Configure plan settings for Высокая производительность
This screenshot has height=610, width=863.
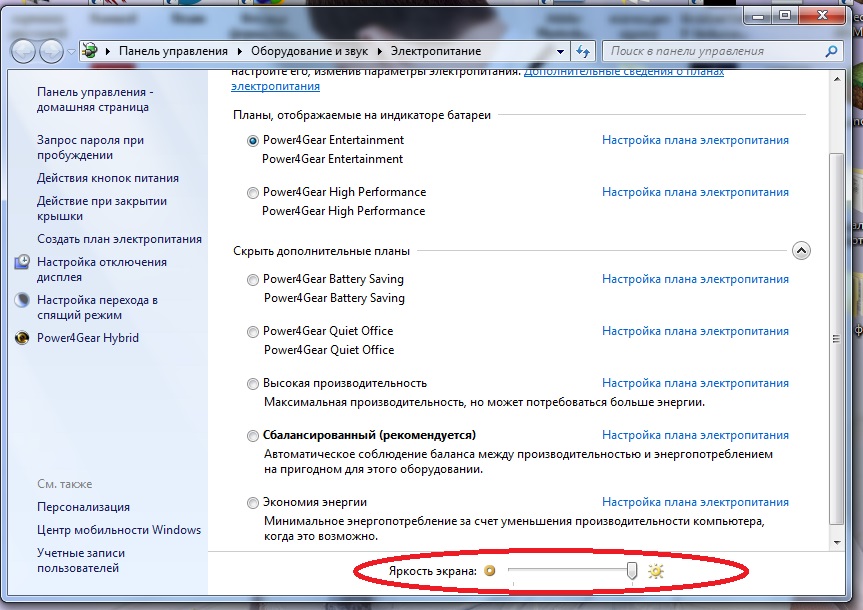pos(695,383)
